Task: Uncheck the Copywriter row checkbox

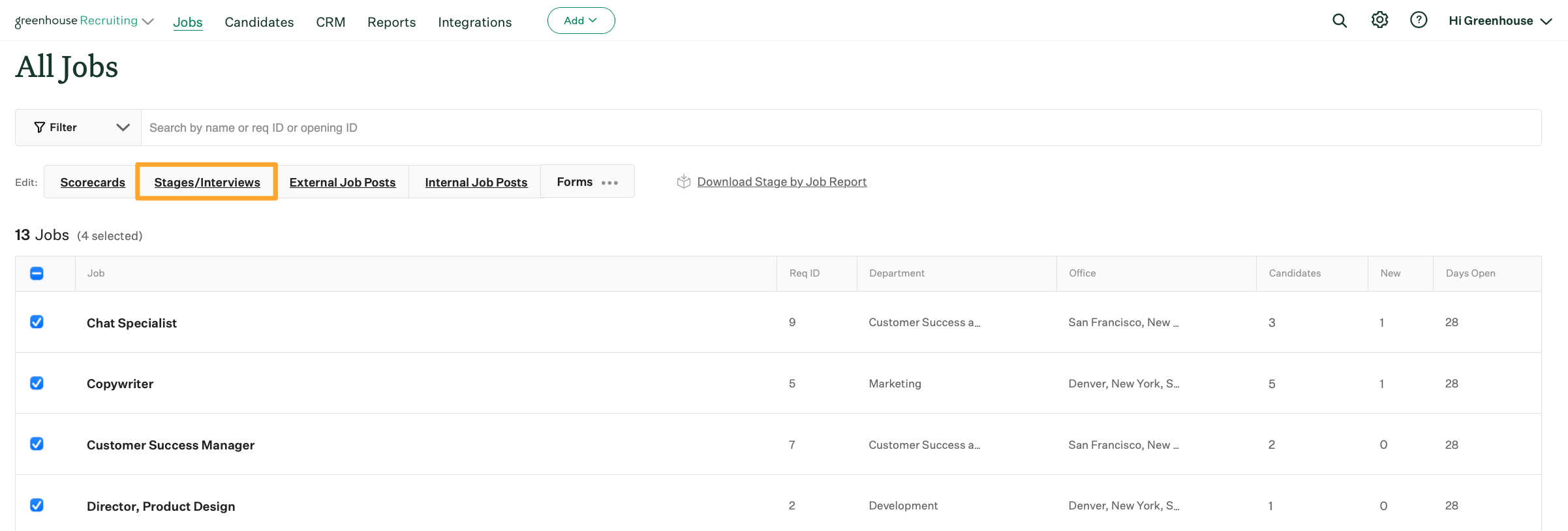Action: (x=37, y=383)
